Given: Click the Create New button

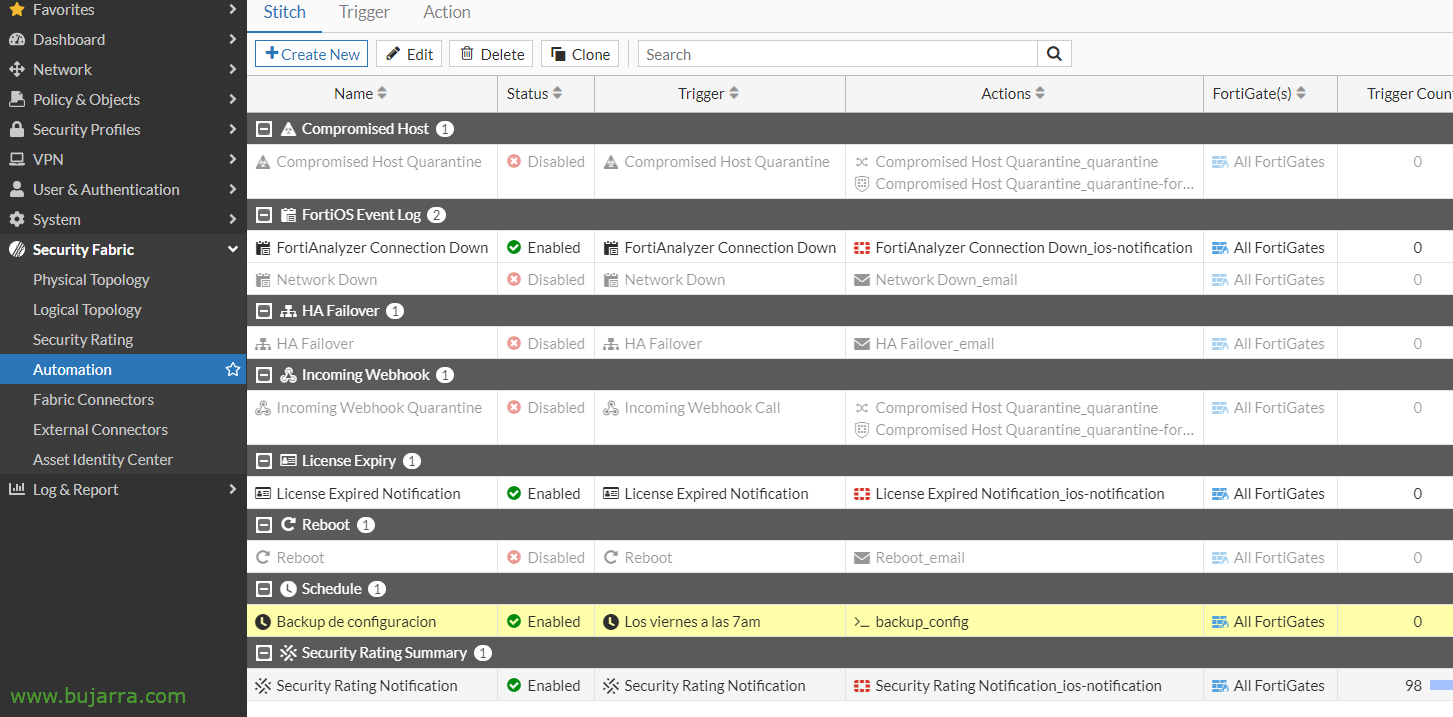Looking at the screenshot, I should pos(312,54).
